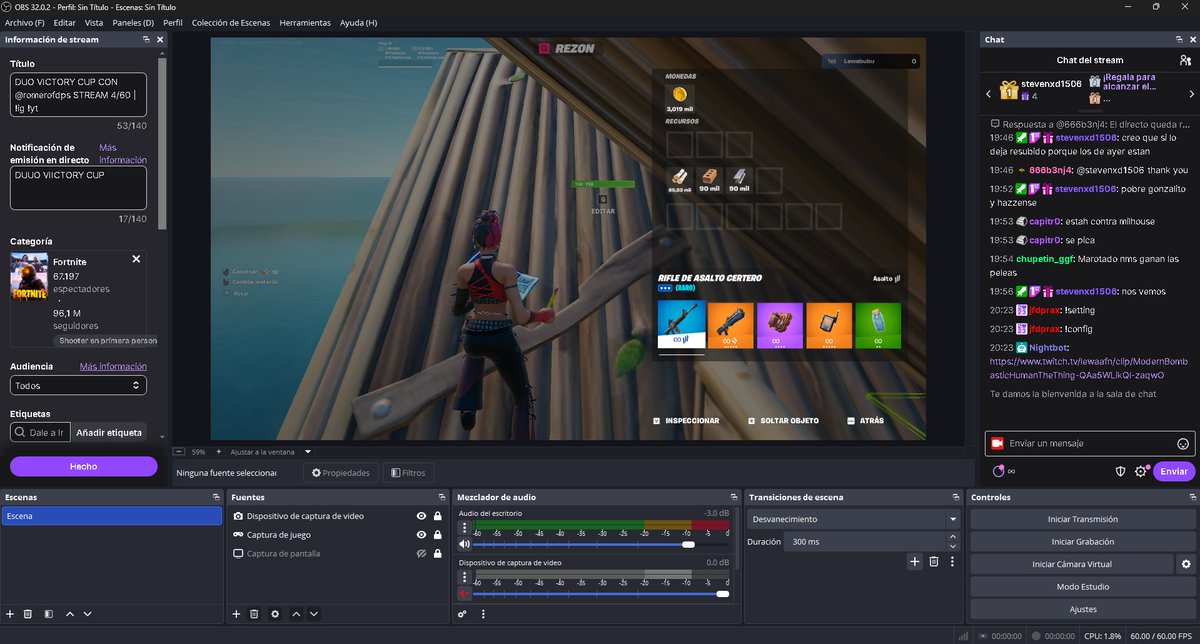Unlock Captura de juego source lock

[438, 535]
